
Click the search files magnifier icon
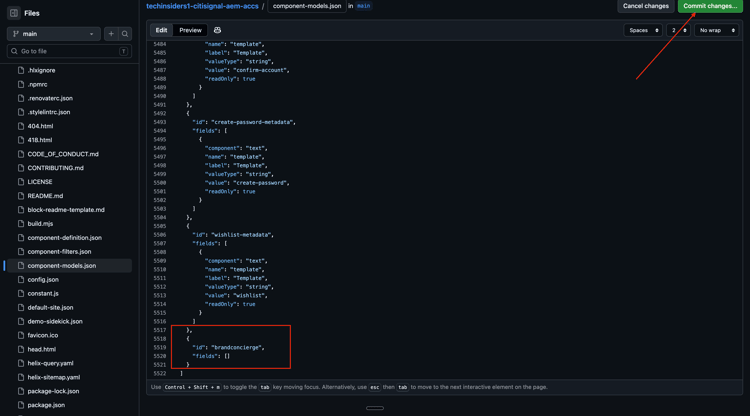(x=125, y=34)
